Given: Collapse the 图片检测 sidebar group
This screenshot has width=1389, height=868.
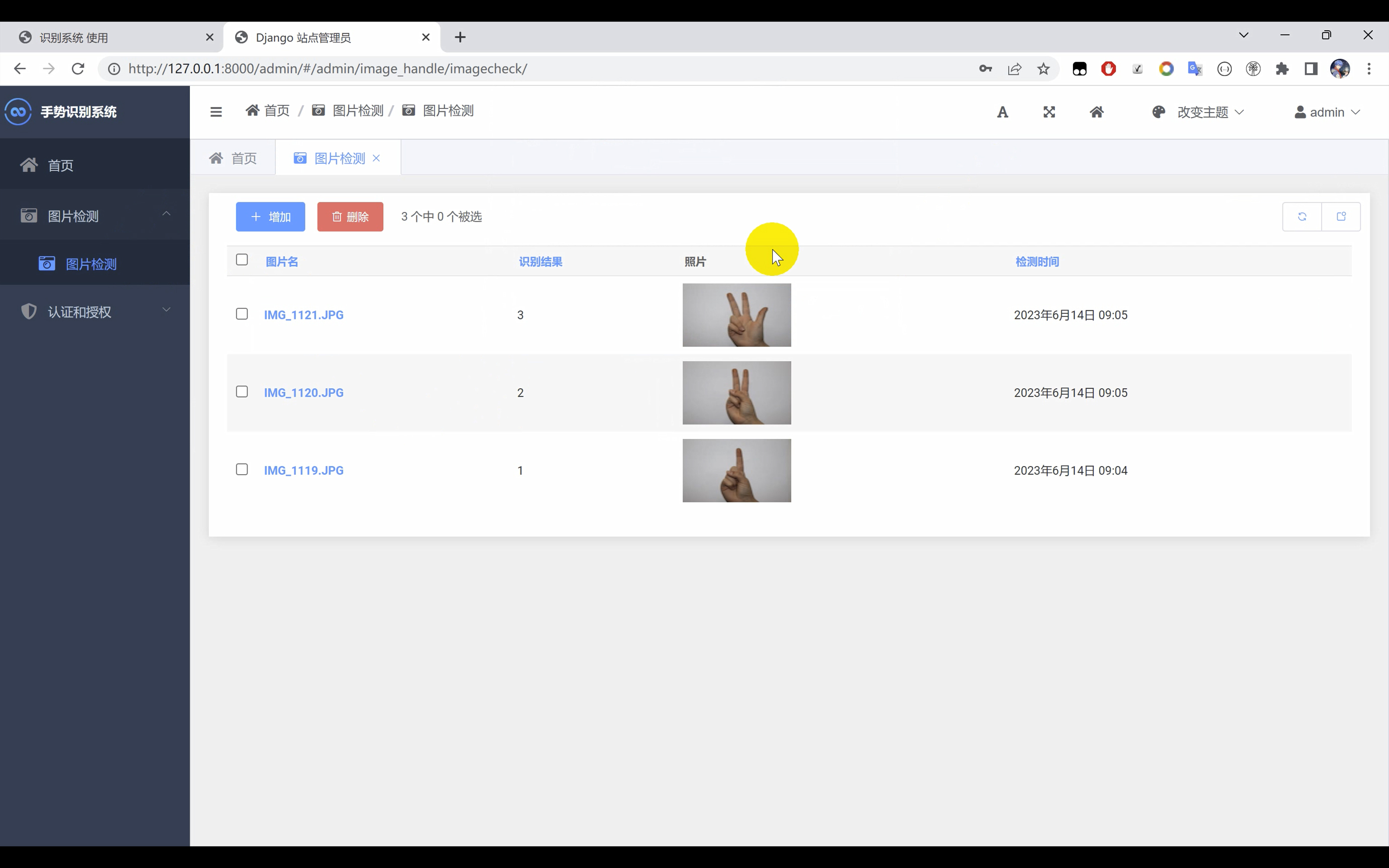Looking at the screenshot, I should (165, 214).
